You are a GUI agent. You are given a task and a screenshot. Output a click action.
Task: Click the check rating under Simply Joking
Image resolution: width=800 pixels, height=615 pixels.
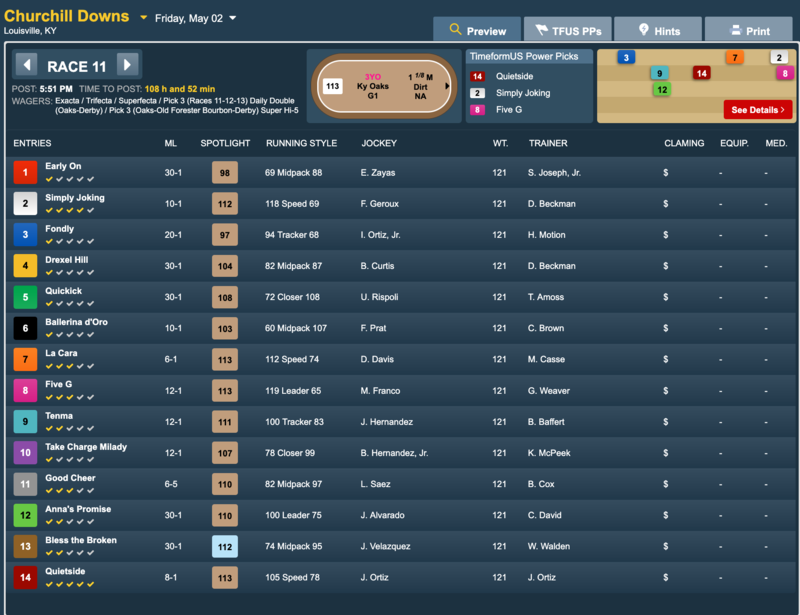pyautogui.click(x=70, y=210)
